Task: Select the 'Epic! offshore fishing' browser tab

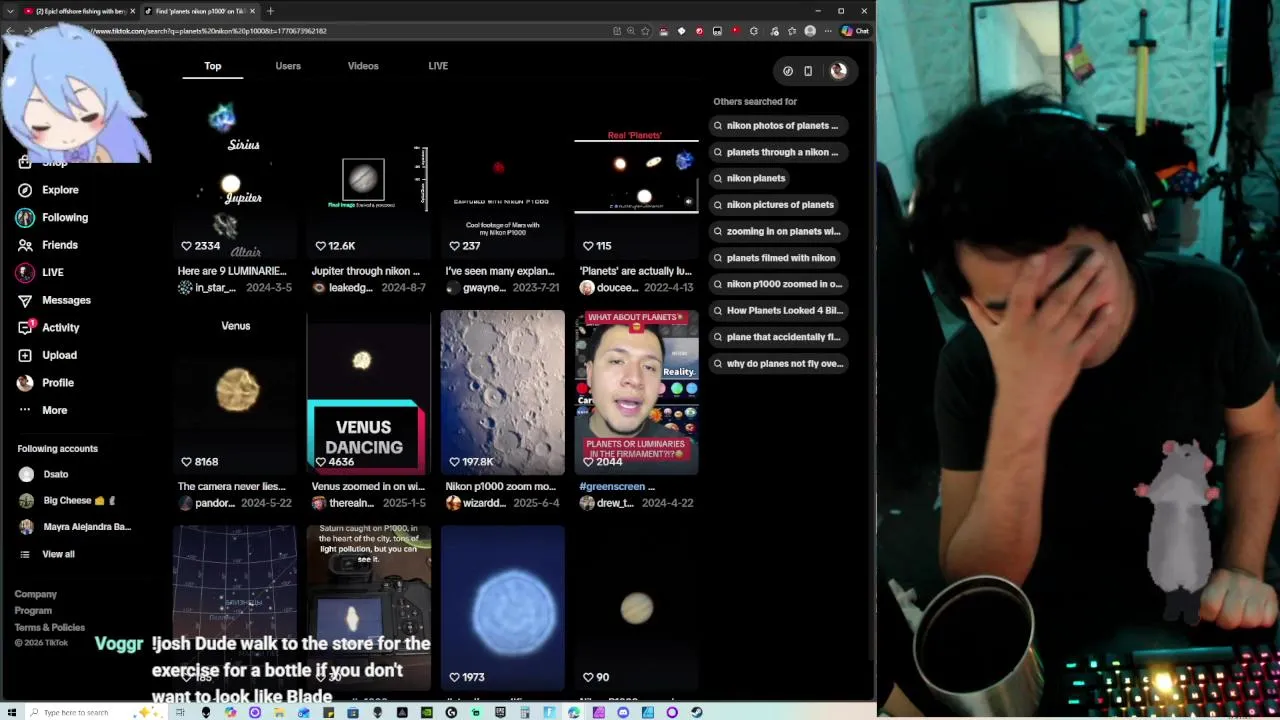Action: click(x=80, y=11)
